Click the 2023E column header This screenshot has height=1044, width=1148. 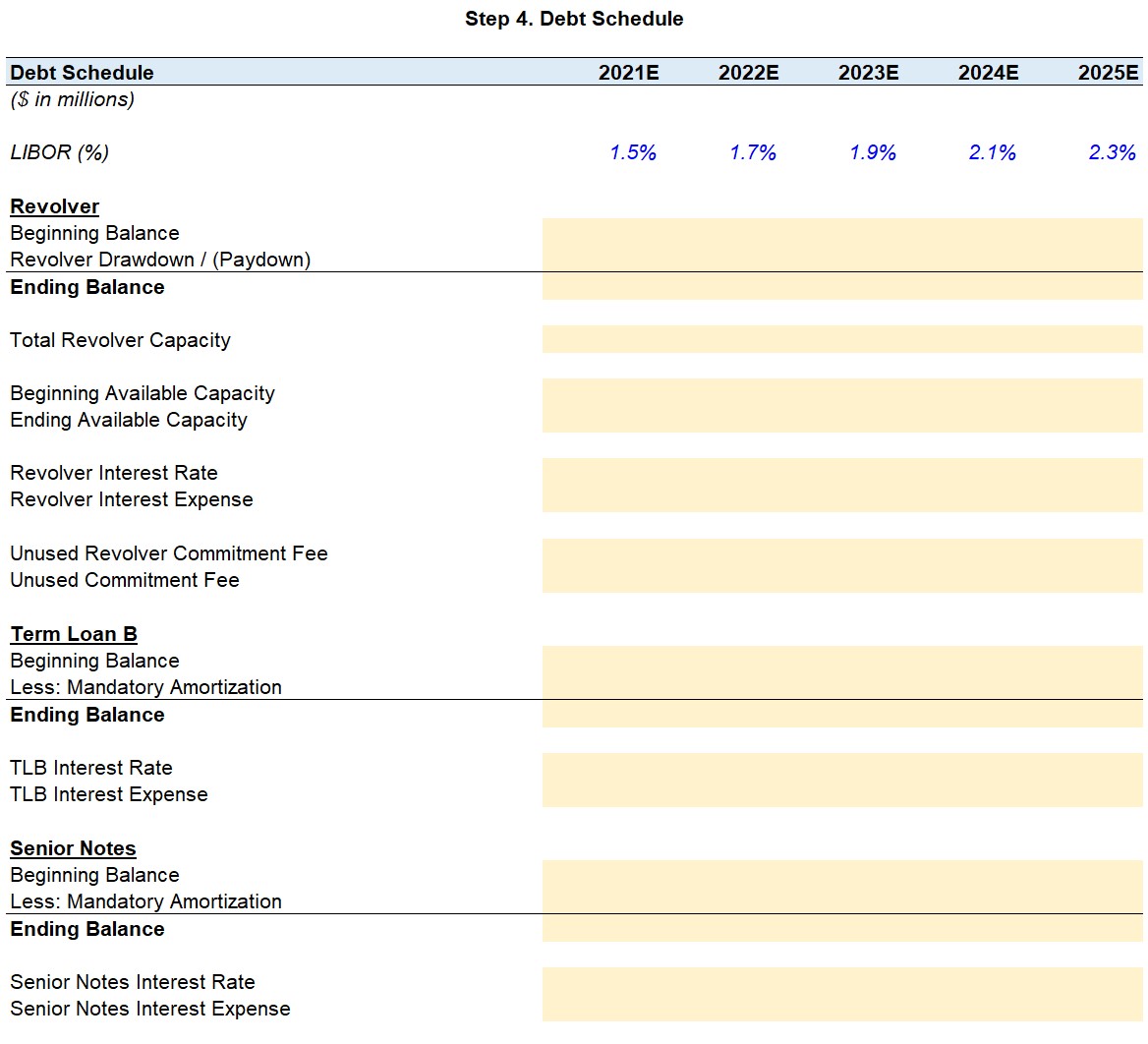click(x=868, y=73)
